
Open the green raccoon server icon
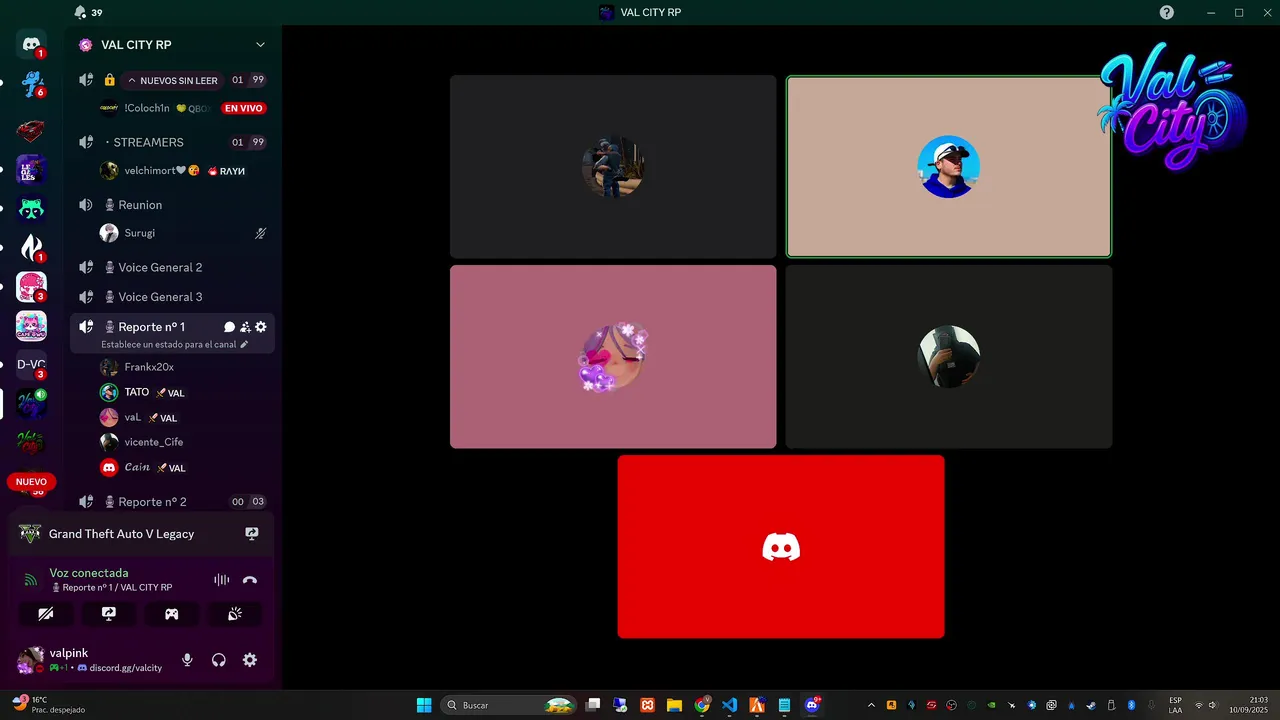click(31, 209)
